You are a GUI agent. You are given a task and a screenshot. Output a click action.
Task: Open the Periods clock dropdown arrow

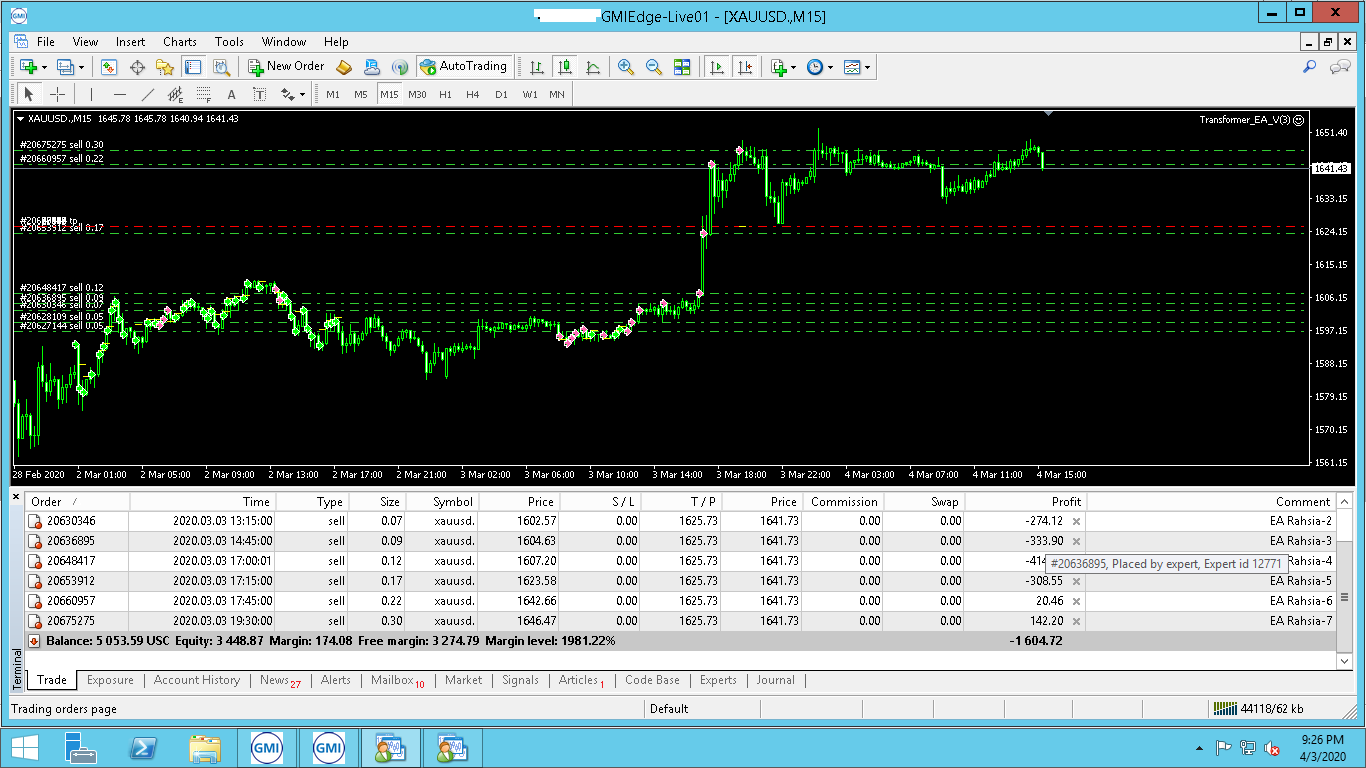tap(830, 67)
